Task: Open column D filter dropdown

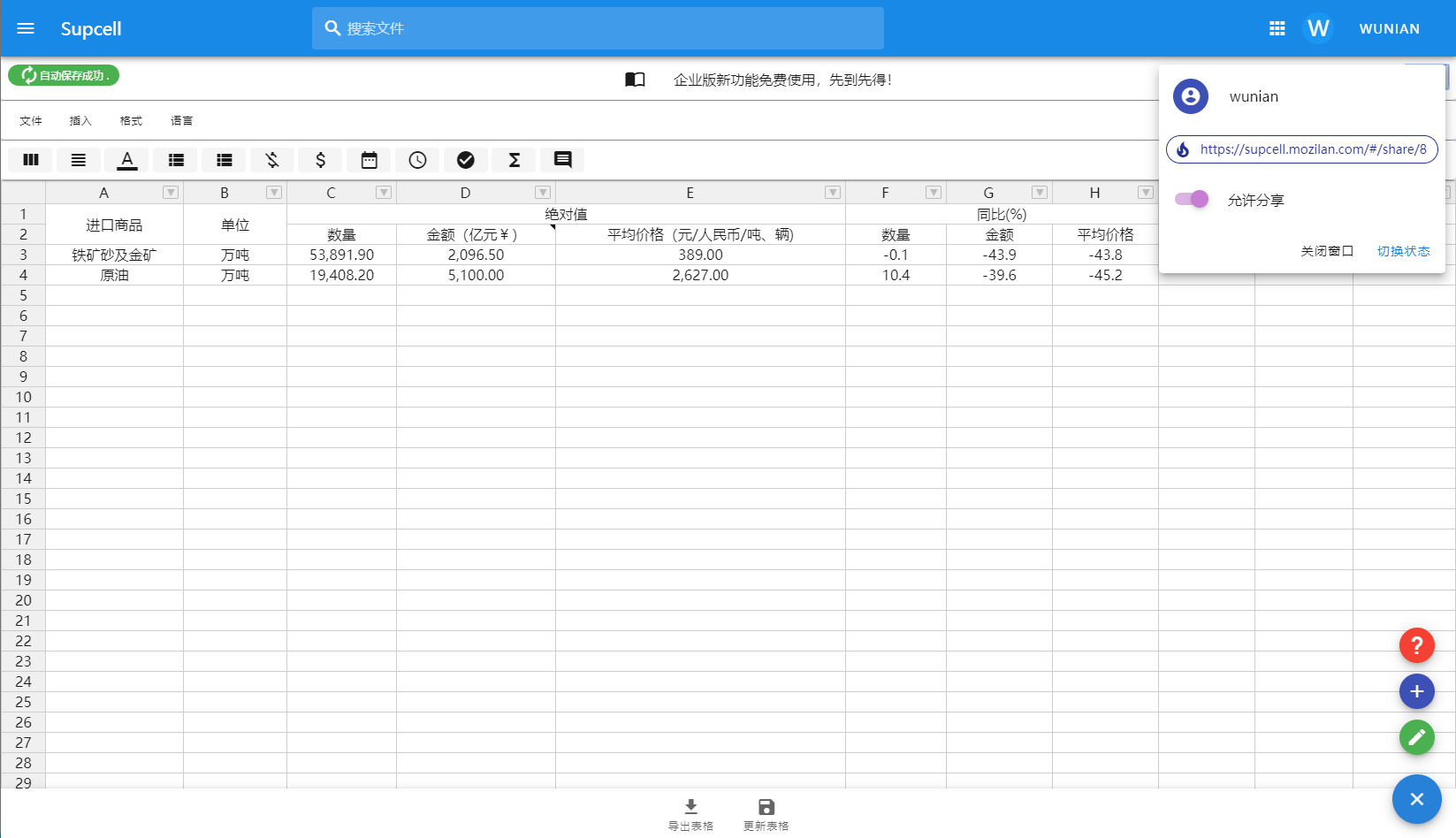Action: [543, 193]
